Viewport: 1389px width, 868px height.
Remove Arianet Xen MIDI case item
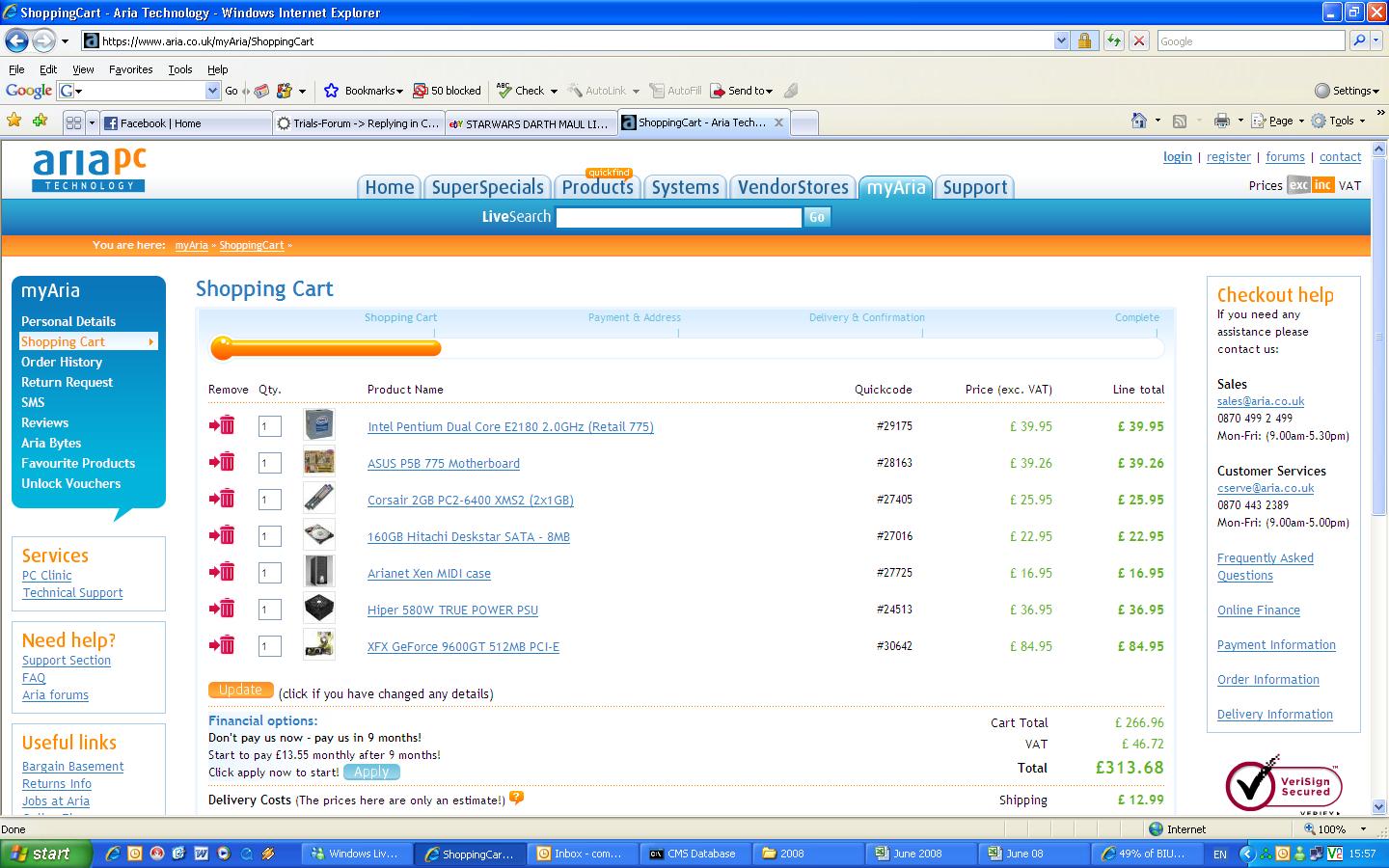[x=222, y=572]
